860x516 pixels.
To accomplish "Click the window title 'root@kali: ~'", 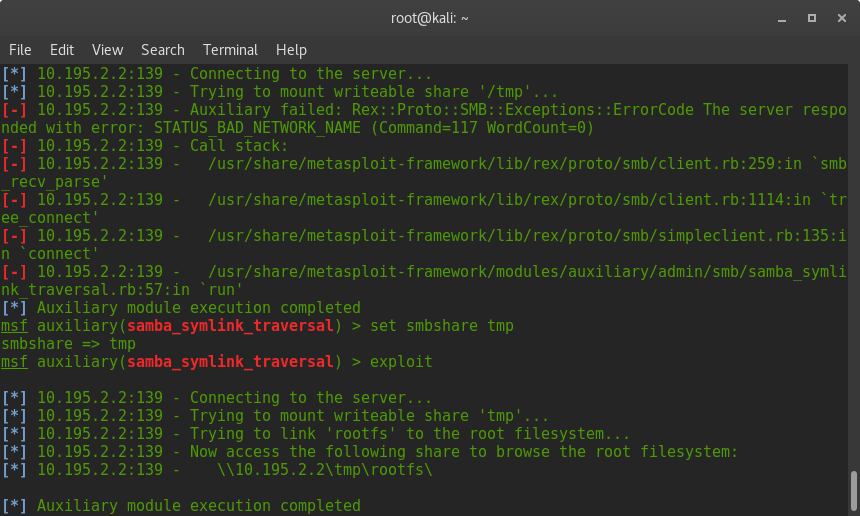I will pyautogui.click(x=429, y=18).
